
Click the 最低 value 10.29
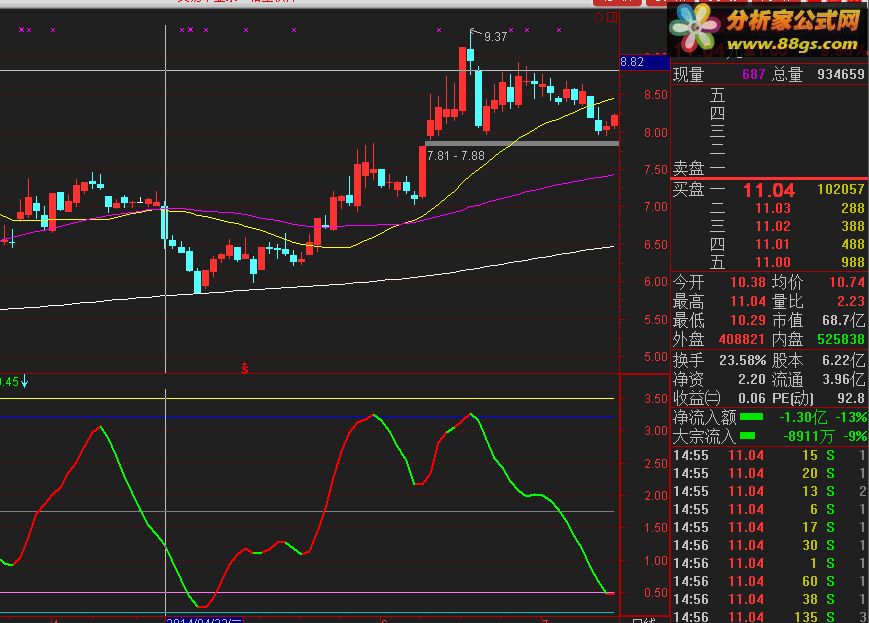click(748, 320)
